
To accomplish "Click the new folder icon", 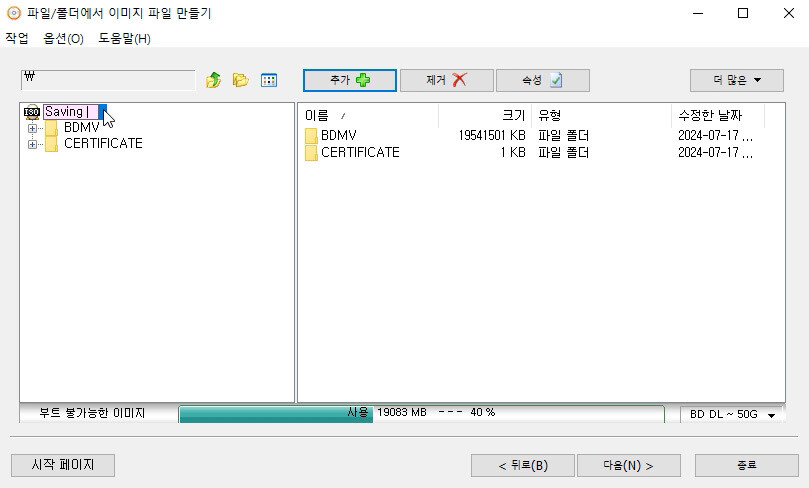I will [240, 80].
